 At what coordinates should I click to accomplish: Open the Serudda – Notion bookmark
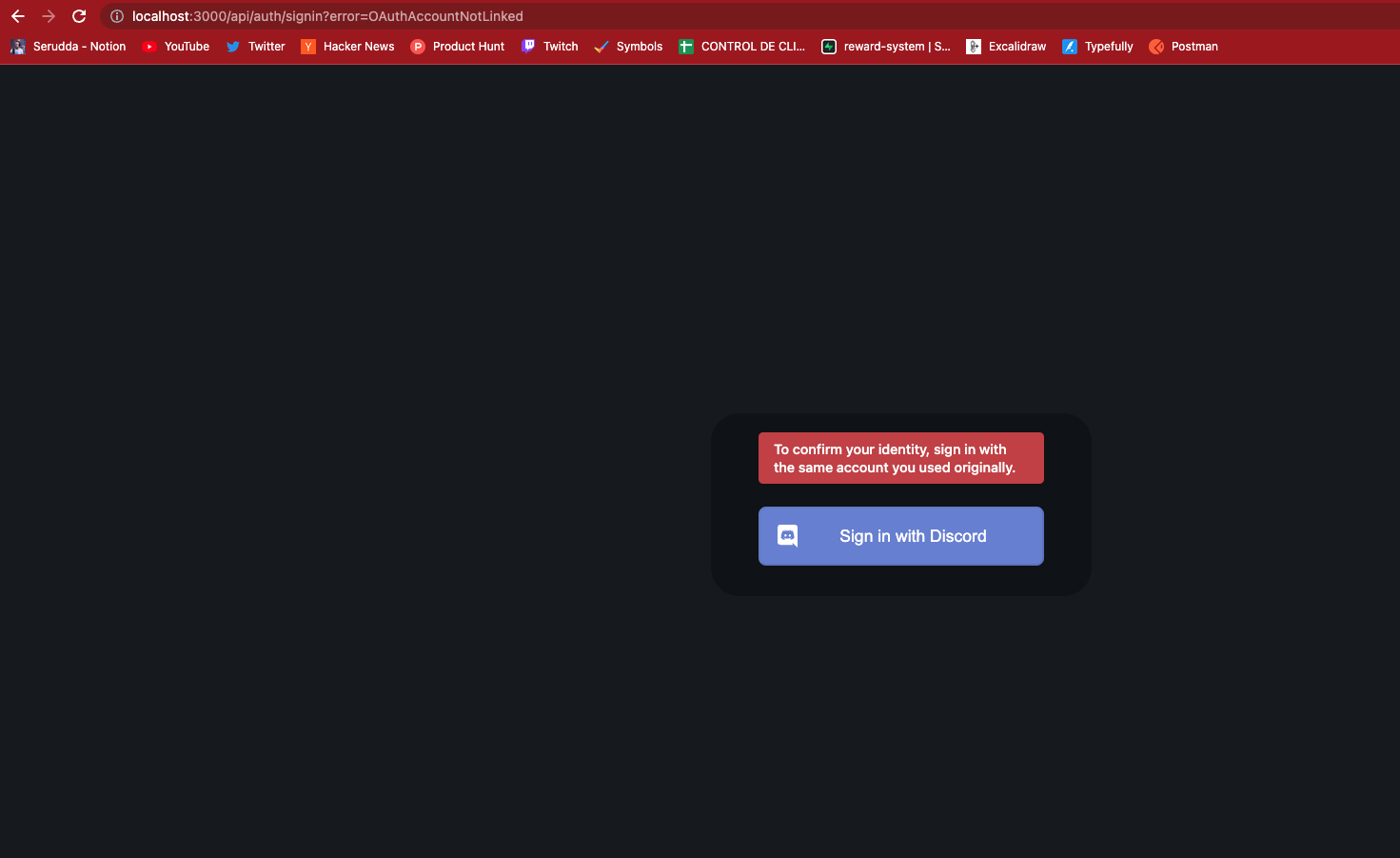point(68,46)
